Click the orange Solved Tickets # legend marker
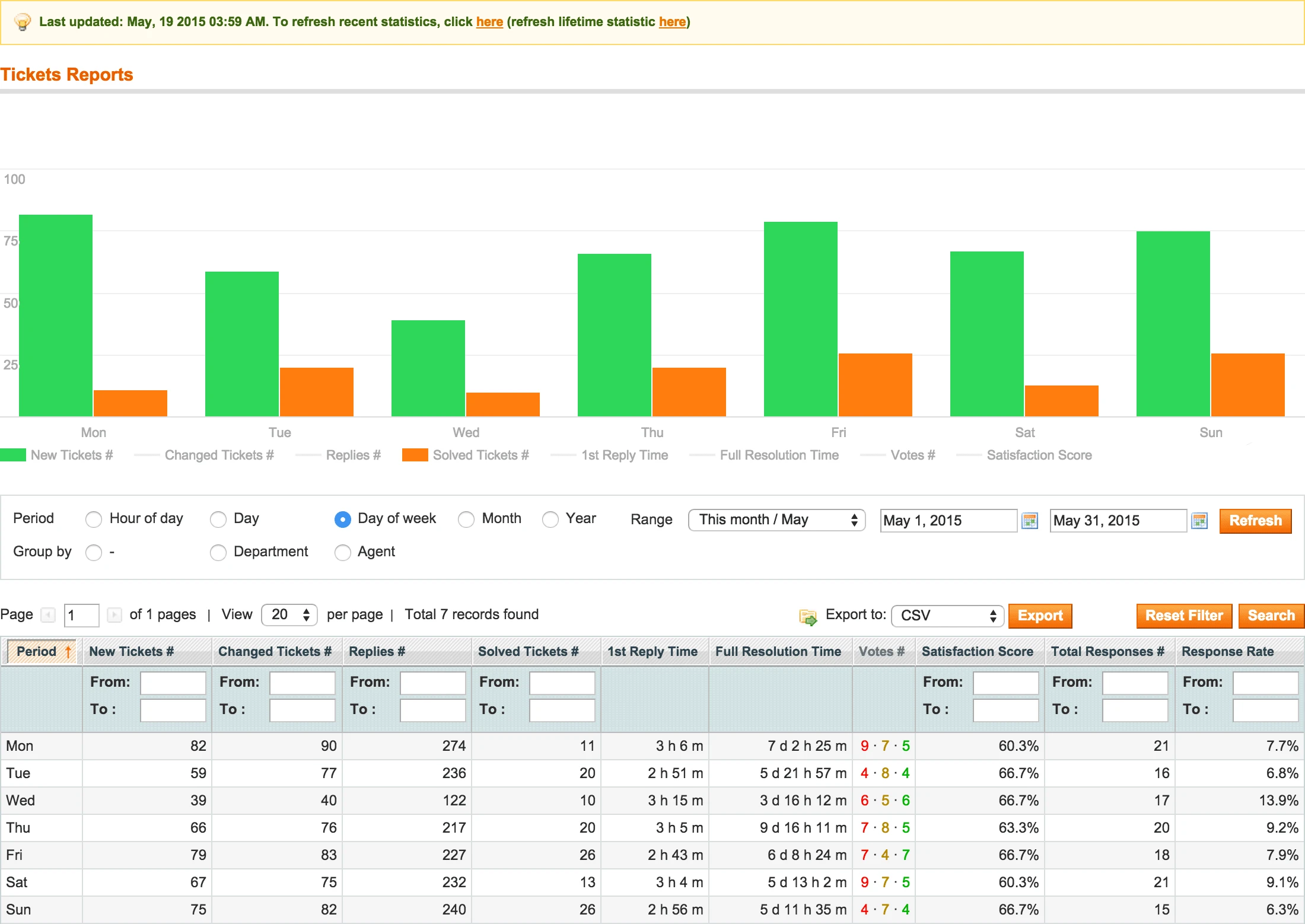The image size is (1305, 924). pos(414,455)
